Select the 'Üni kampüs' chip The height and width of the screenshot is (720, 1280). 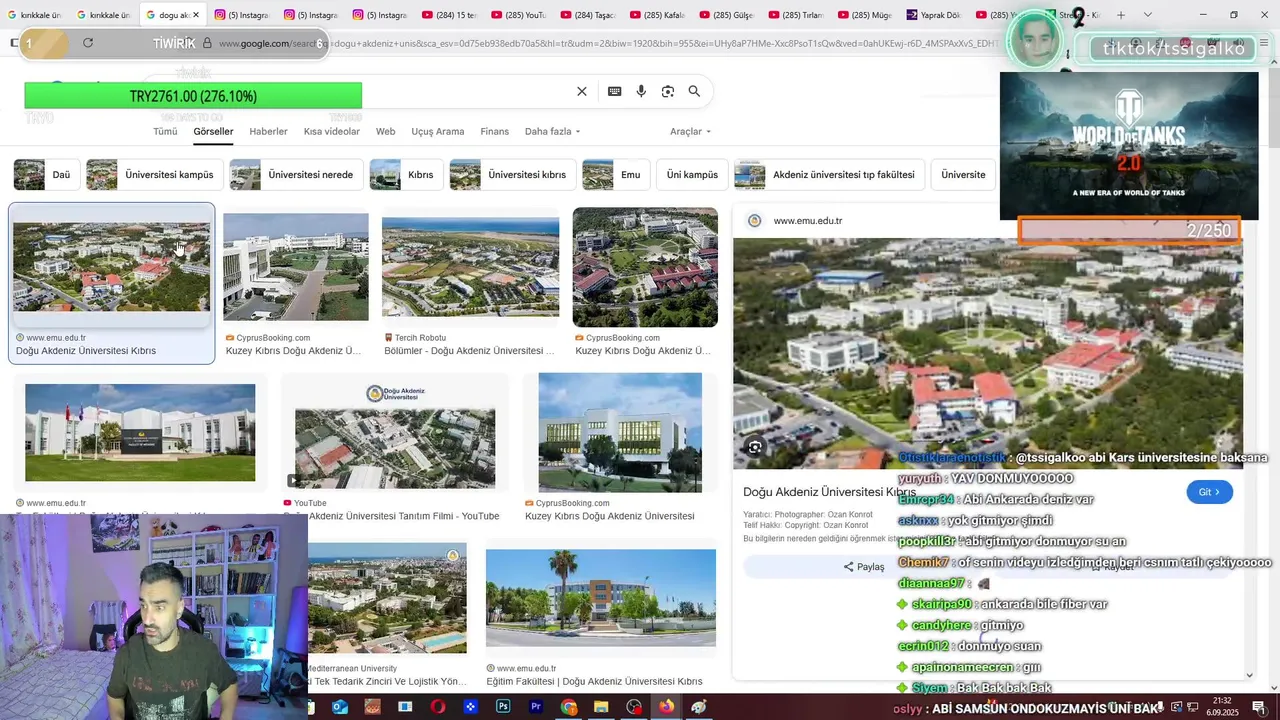coord(692,174)
